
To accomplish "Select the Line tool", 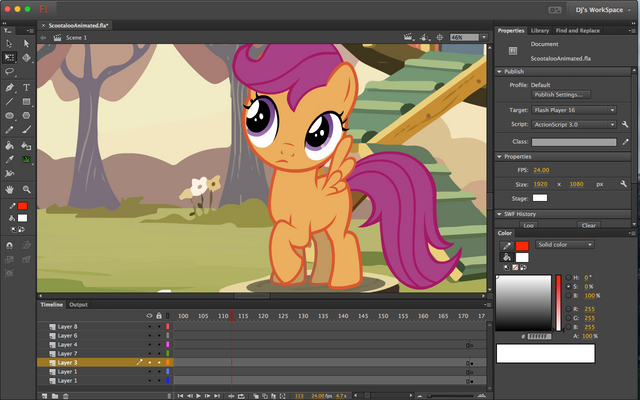I will tap(9, 102).
